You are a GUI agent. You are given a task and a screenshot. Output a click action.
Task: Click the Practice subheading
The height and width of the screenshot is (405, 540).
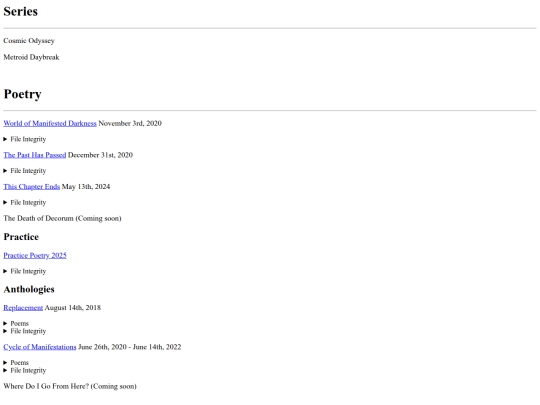click(21, 237)
